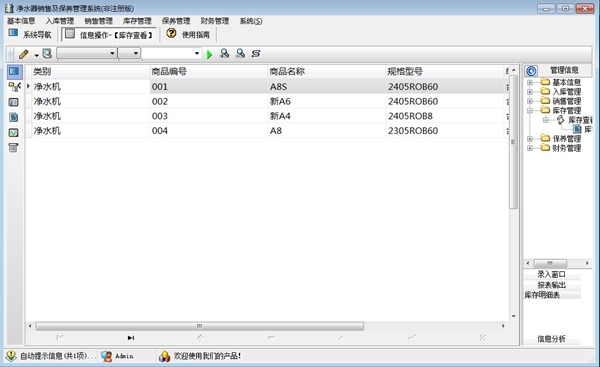Click the blue back arrow beside 管理信息
The image size is (600, 367).
tap(531, 71)
